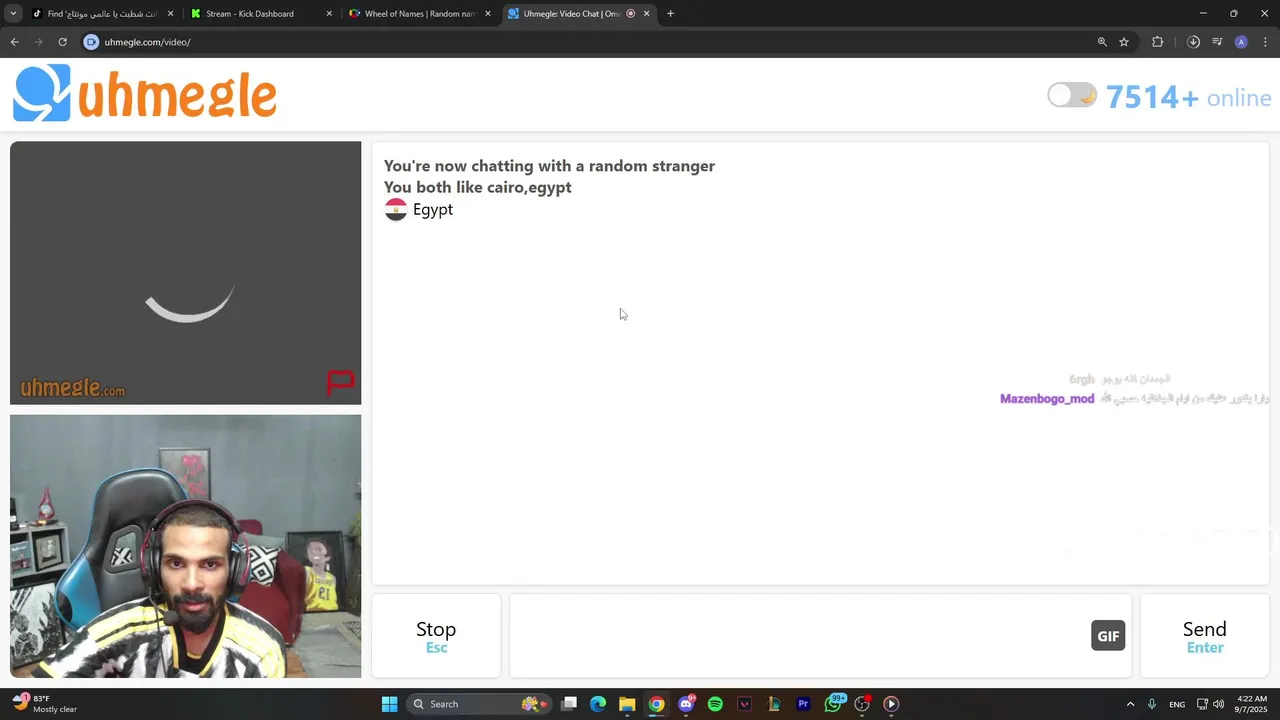Click the taskbar Search box
The image size is (1280, 720).
[478, 704]
